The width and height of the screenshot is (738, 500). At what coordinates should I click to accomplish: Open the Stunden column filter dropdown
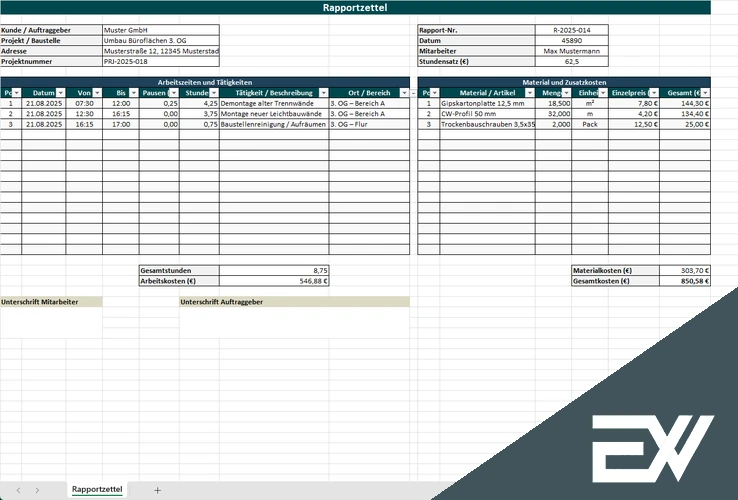(x=214, y=93)
